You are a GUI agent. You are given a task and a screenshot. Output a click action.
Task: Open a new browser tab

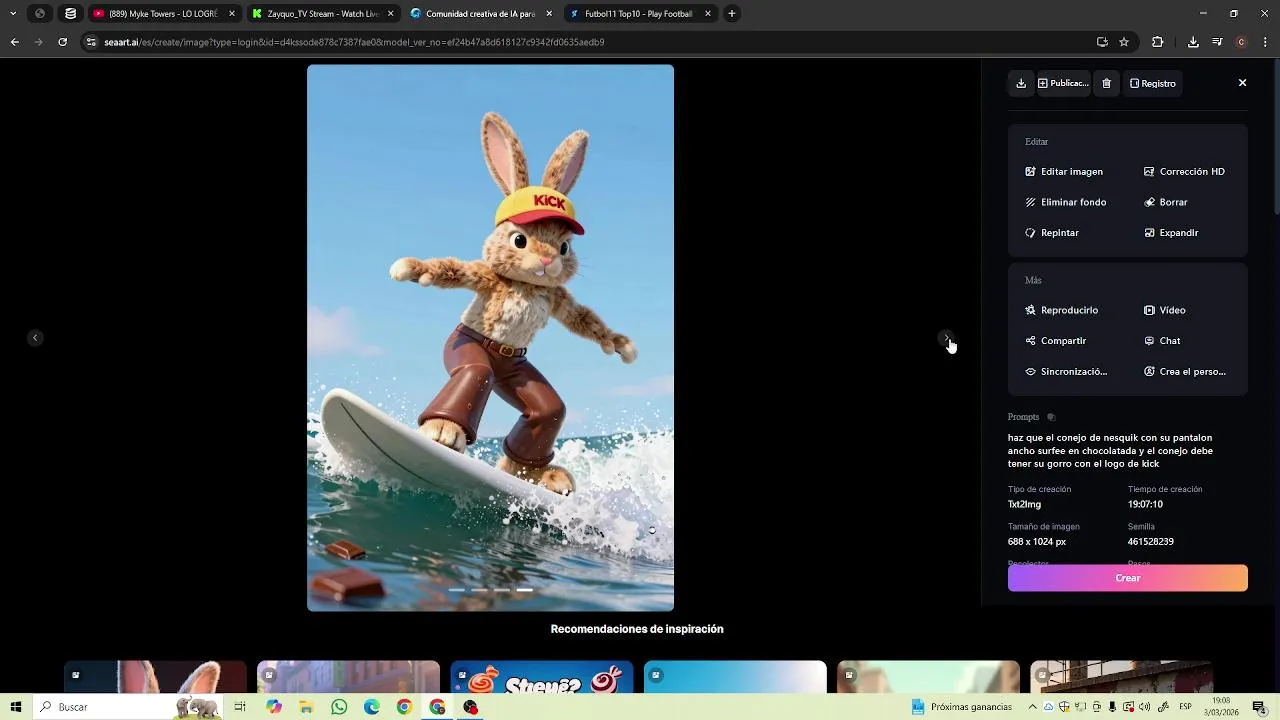pos(732,14)
